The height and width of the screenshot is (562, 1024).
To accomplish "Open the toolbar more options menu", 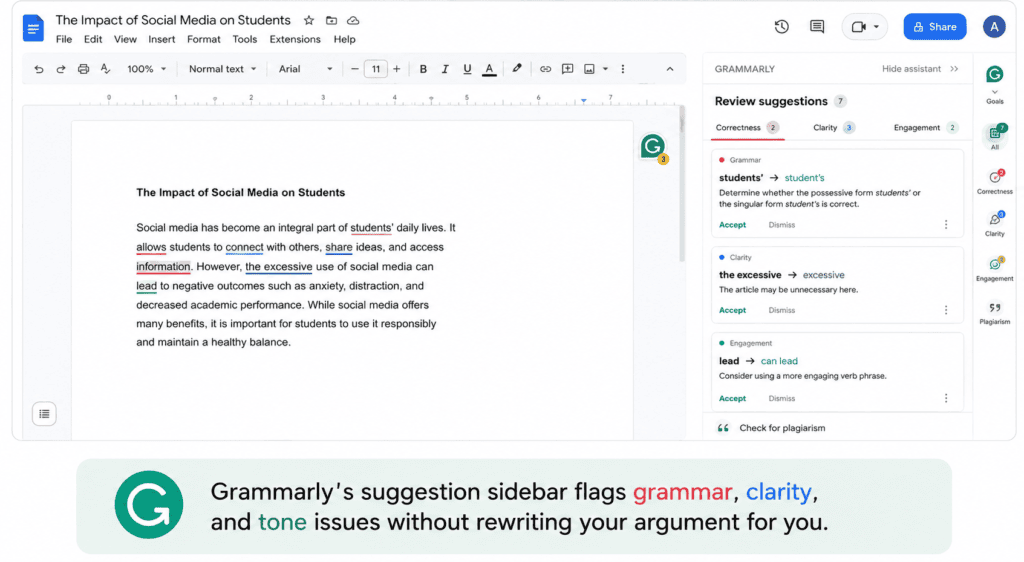I will point(623,69).
